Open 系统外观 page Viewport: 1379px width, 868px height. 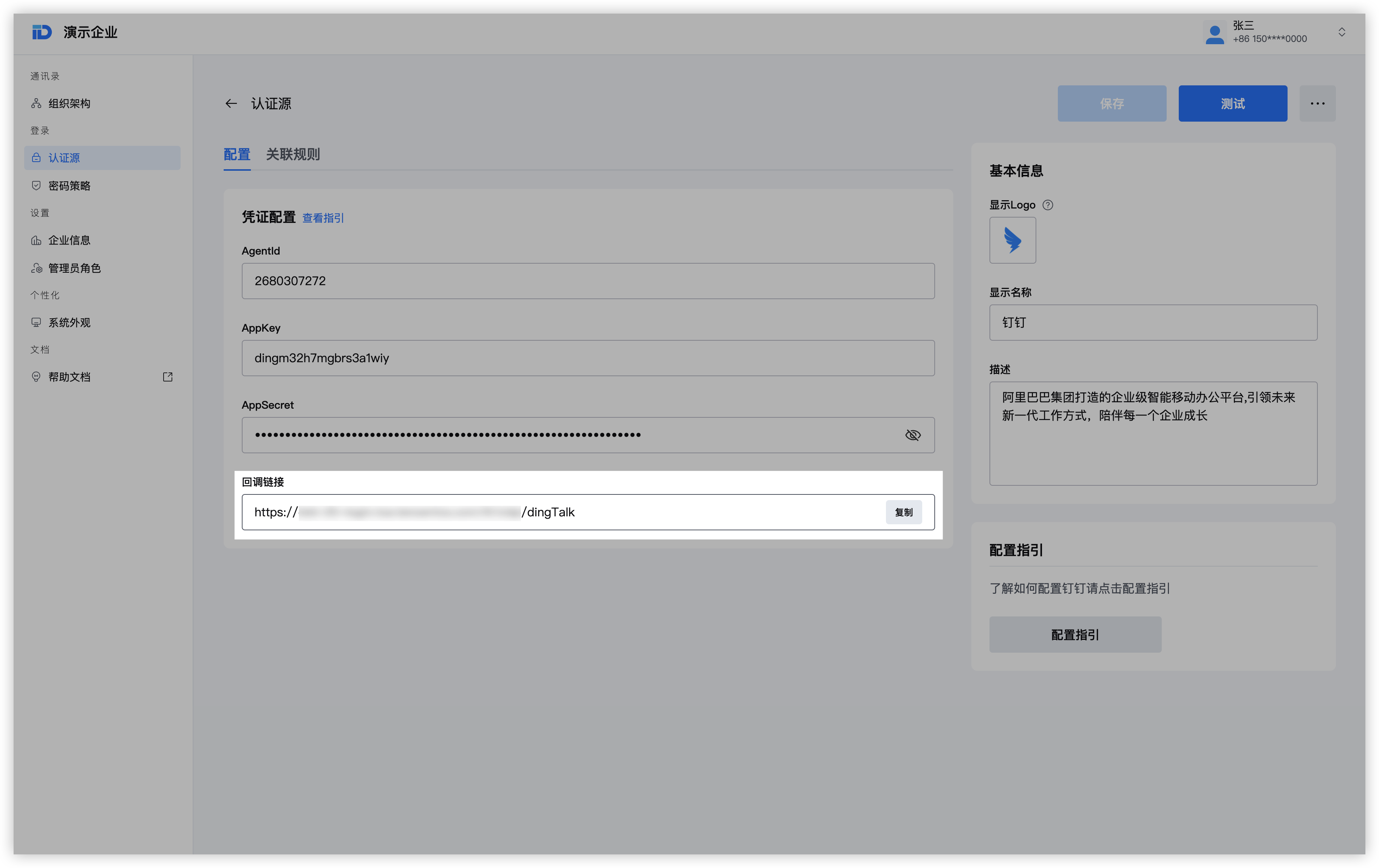click(102, 322)
